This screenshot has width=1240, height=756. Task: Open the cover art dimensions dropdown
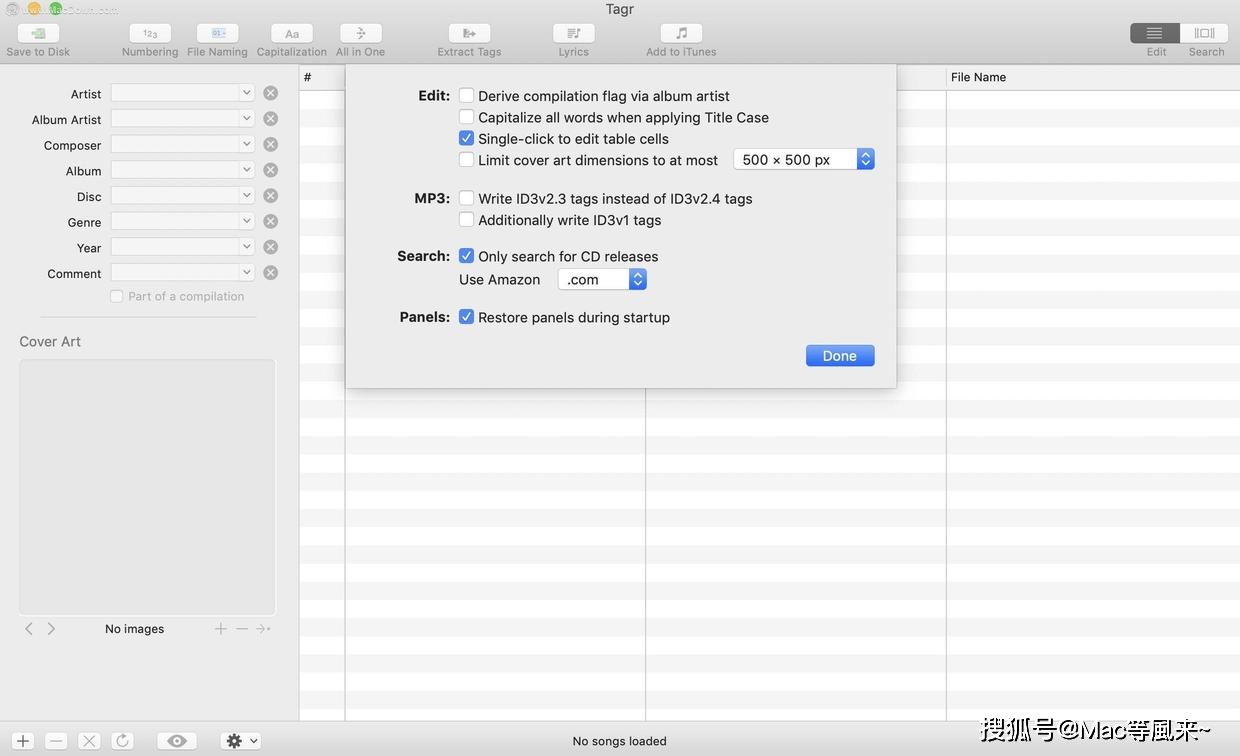[865, 160]
